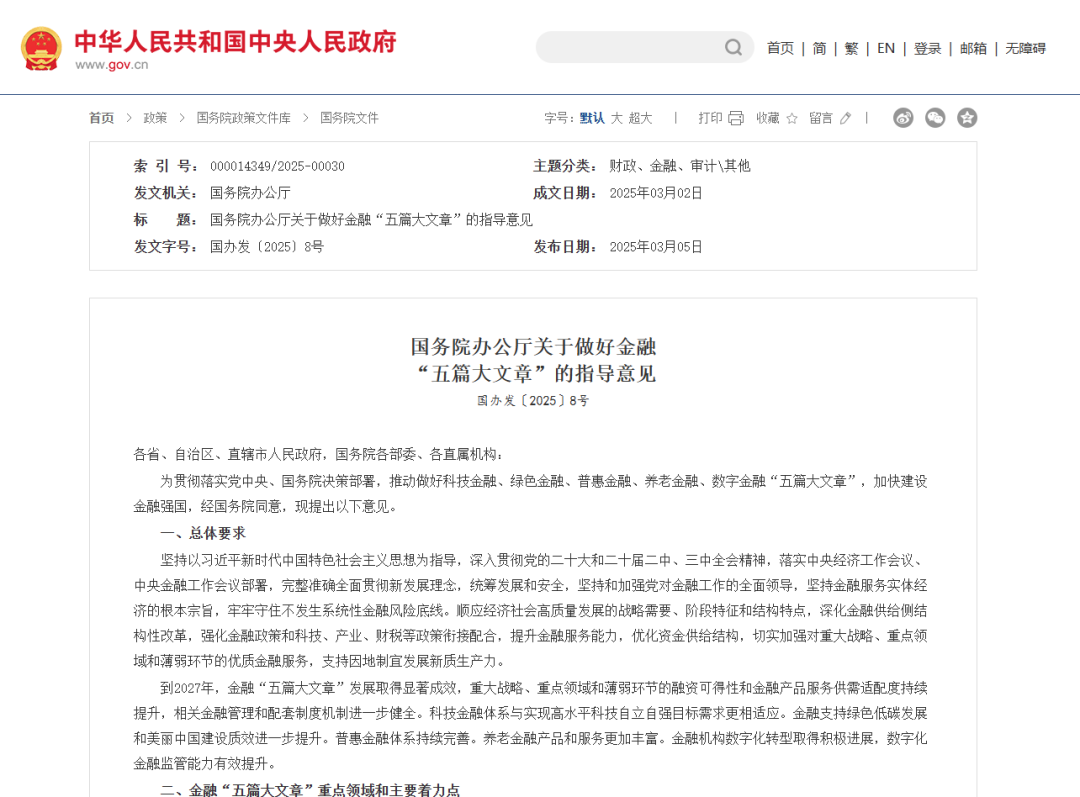Click the article heading 国务院办公厅关于做好金融
Image resolution: width=1080 pixels, height=797 pixels.
(x=534, y=346)
